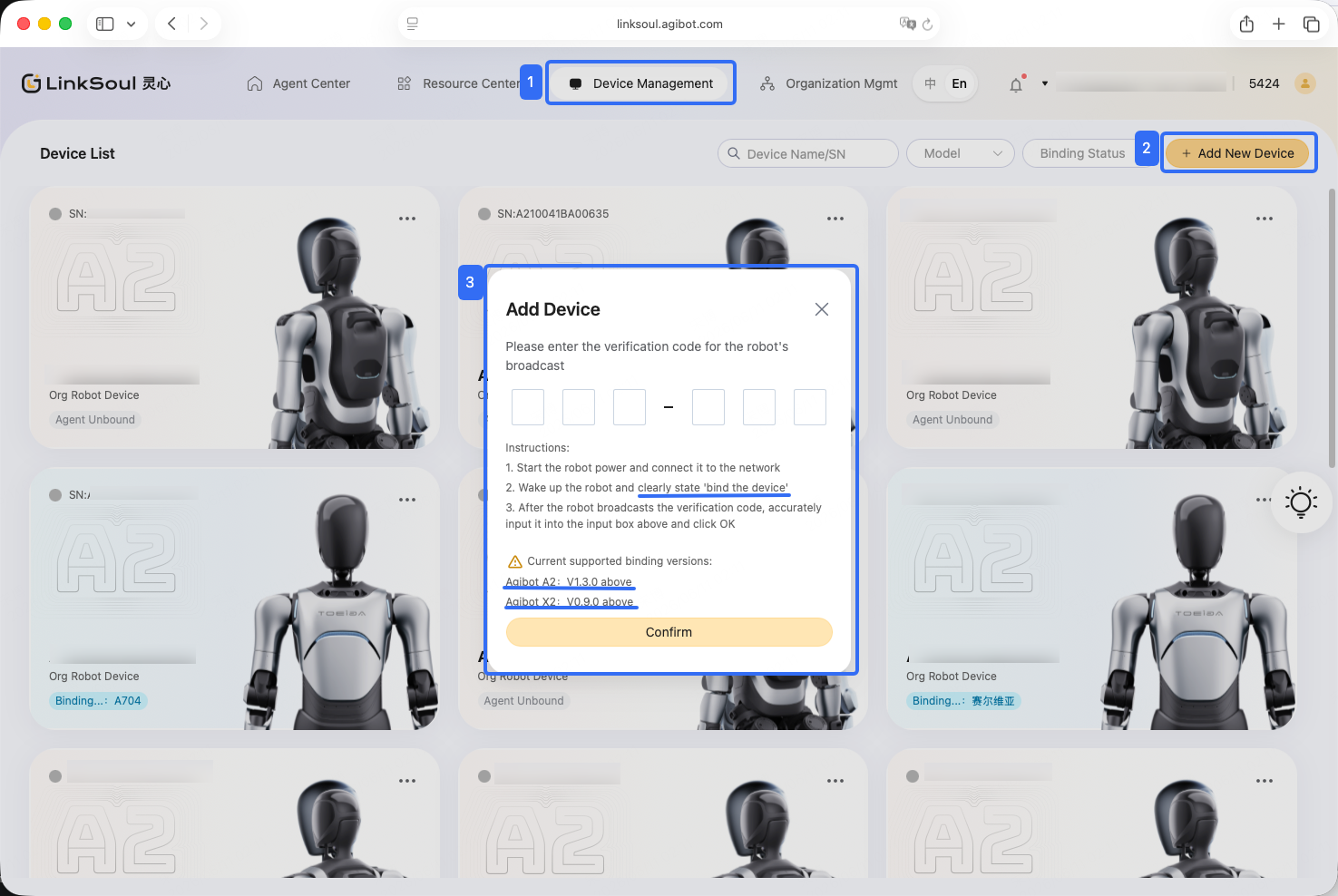Open more options on the A704 device card
The height and width of the screenshot is (896, 1338).
pyautogui.click(x=407, y=500)
